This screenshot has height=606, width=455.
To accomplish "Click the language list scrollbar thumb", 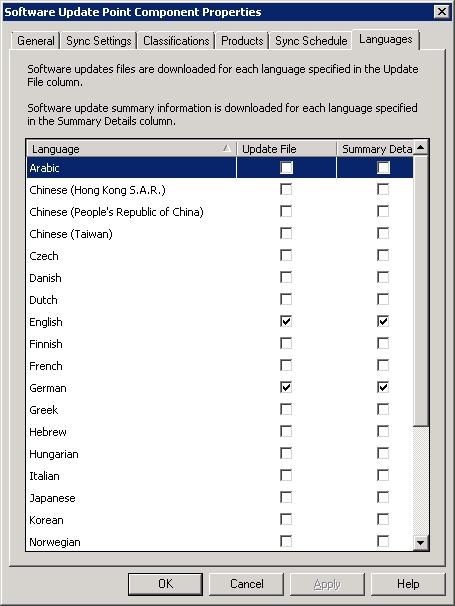I will (x=421, y=291).
